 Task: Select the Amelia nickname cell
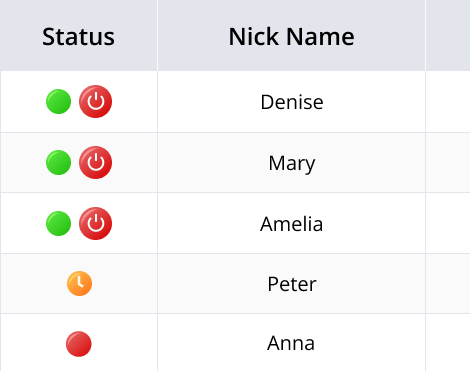(291, 223)
